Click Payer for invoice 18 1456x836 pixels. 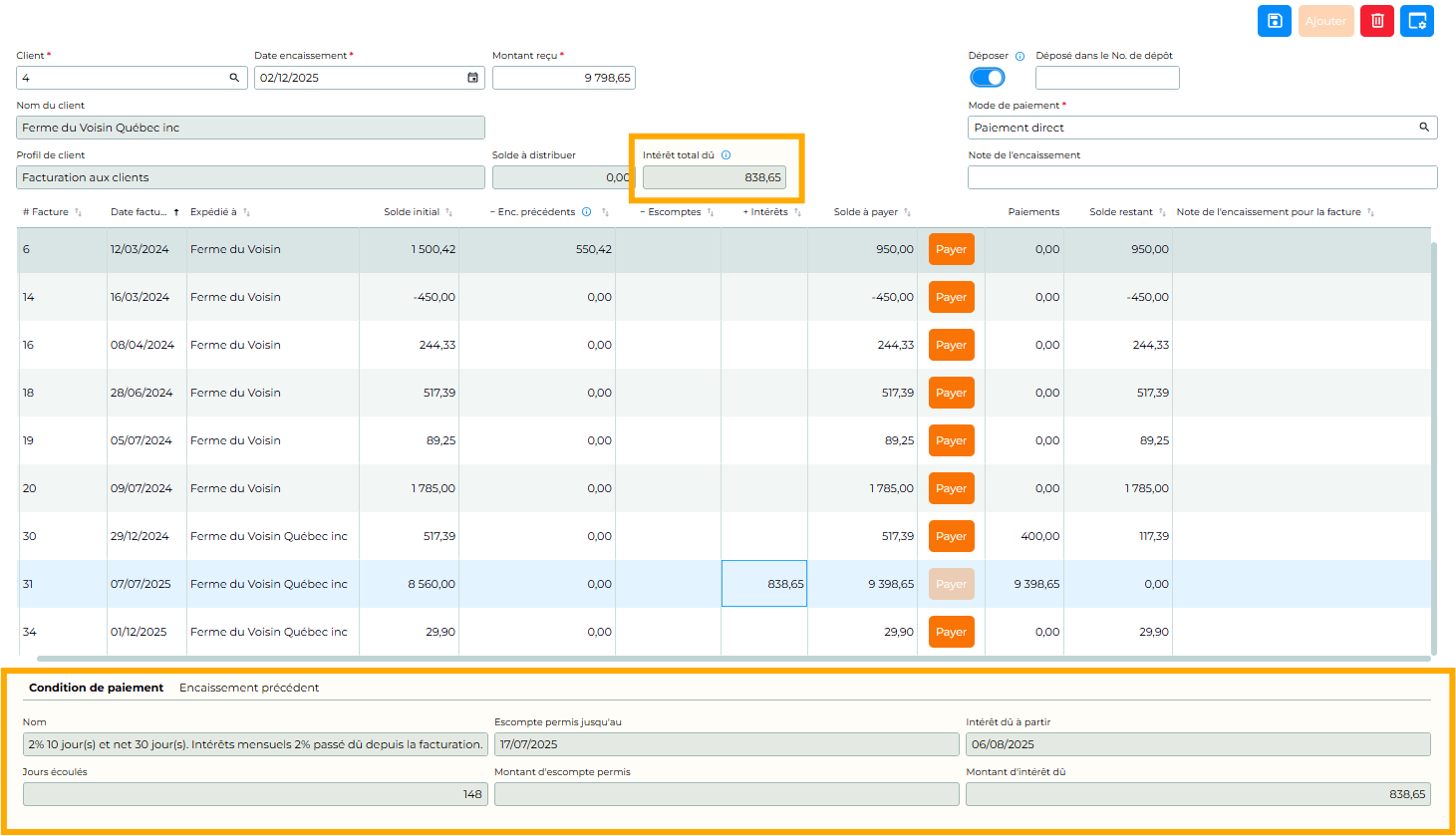tap(951, 393)
